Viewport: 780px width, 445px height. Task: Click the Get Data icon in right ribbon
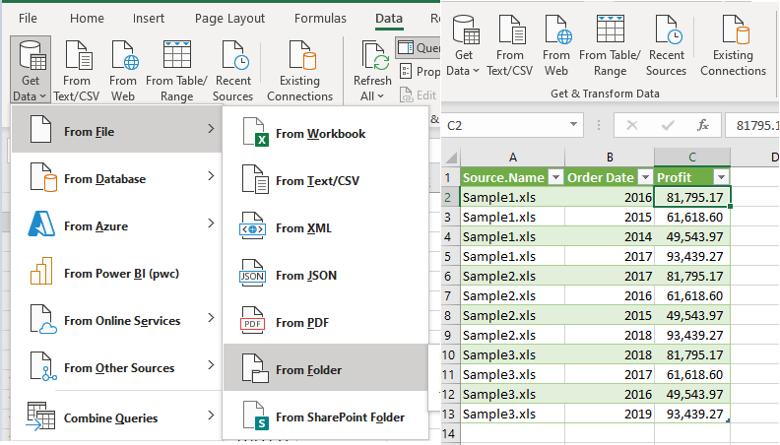pos(464,46)
